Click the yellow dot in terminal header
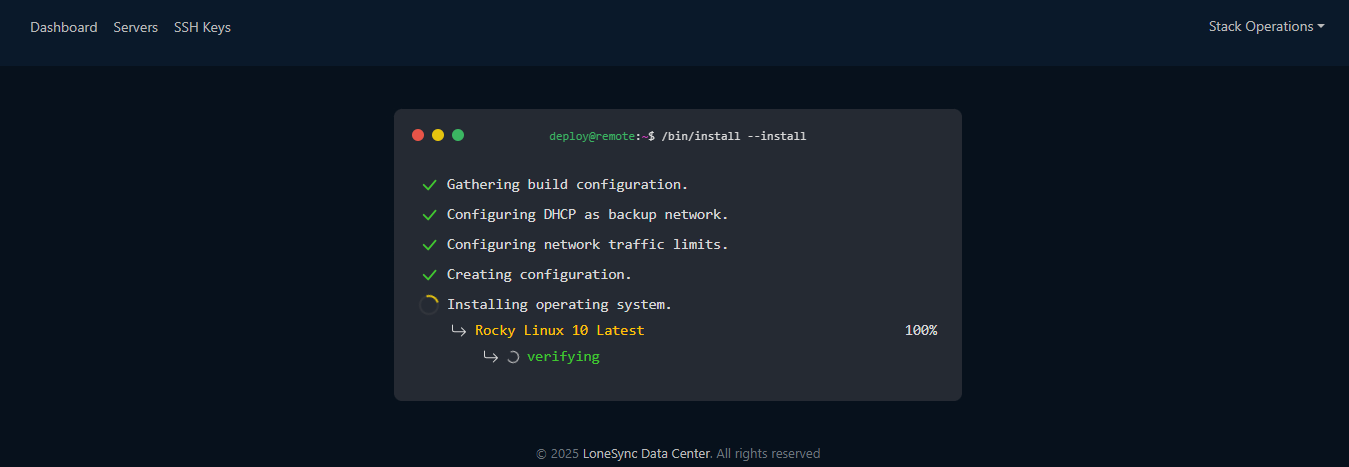 (x=438, y=135)
